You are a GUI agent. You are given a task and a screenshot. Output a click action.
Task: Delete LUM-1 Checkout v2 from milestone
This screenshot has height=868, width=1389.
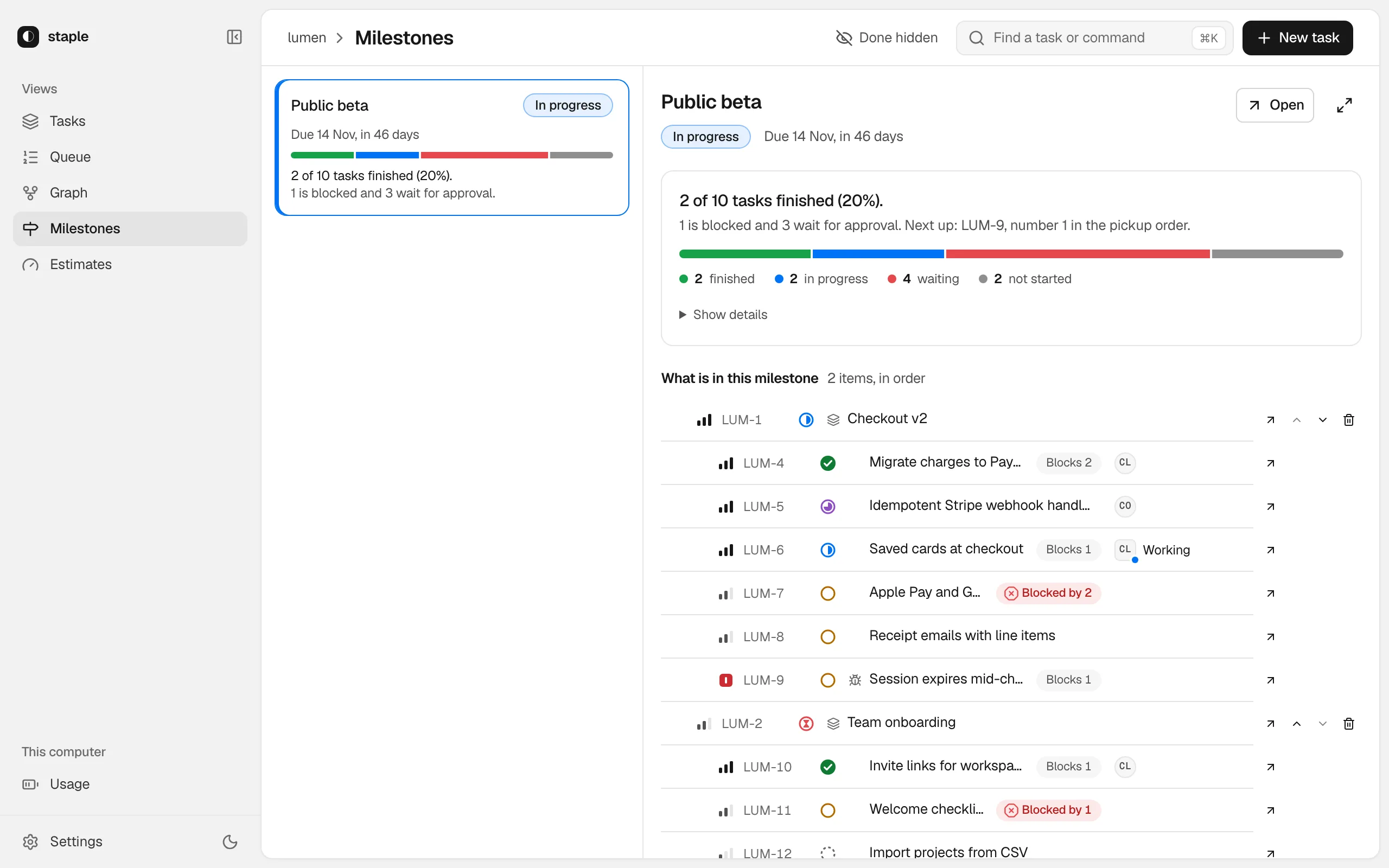pos(1349,420)
